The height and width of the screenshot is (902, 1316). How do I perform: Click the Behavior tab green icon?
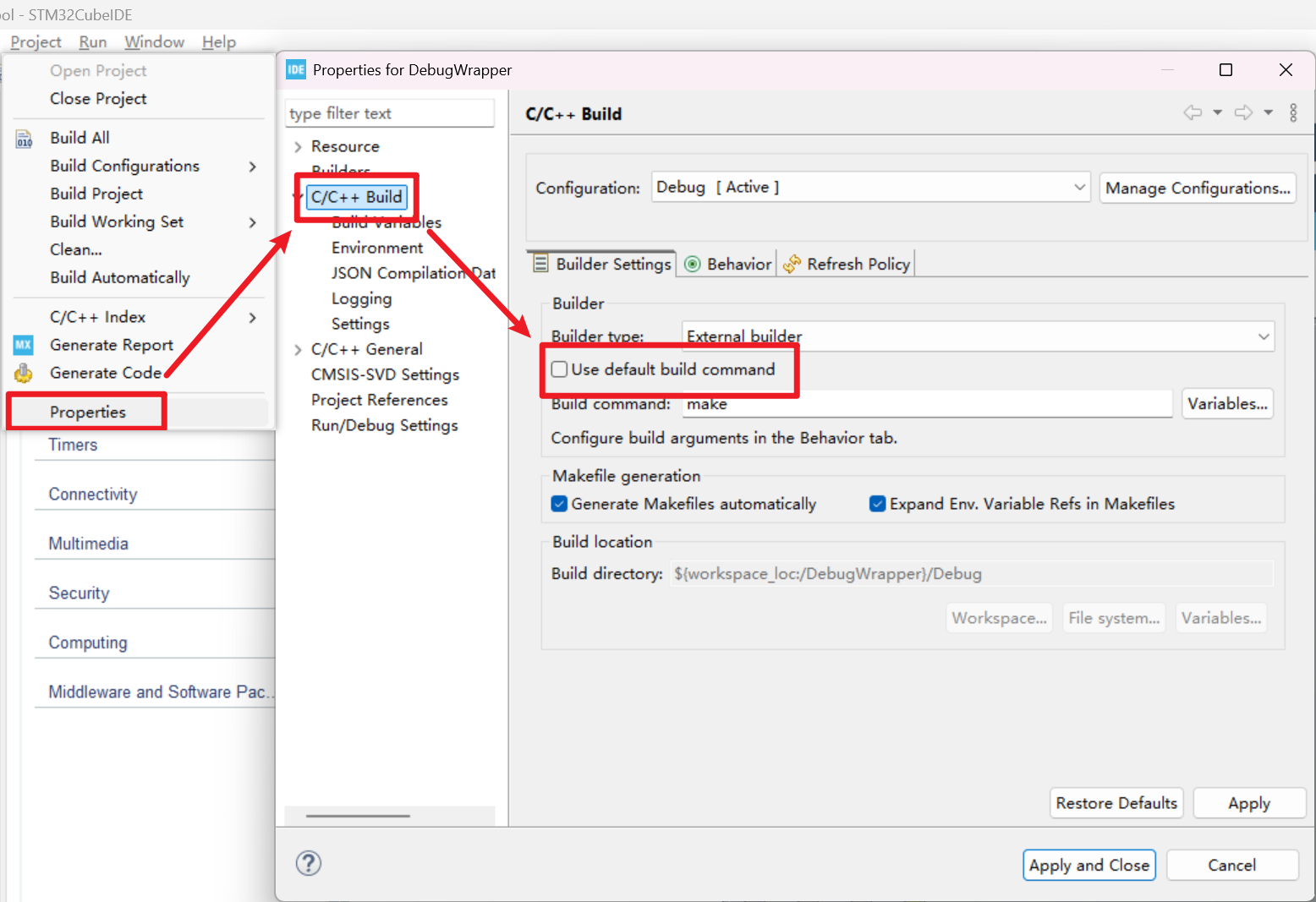coord(693,264)
